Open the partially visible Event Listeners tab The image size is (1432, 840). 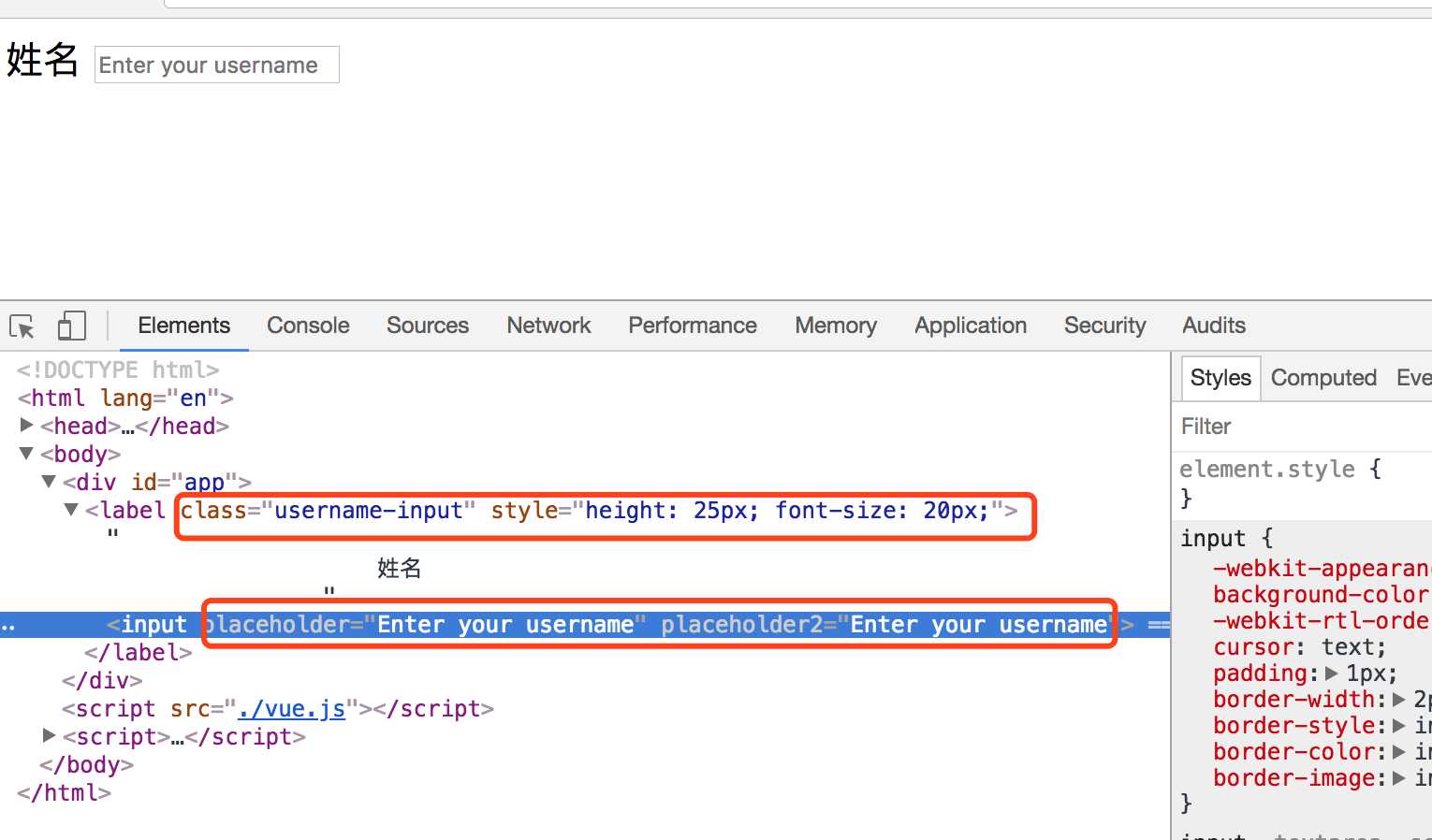pos(1412,378)
